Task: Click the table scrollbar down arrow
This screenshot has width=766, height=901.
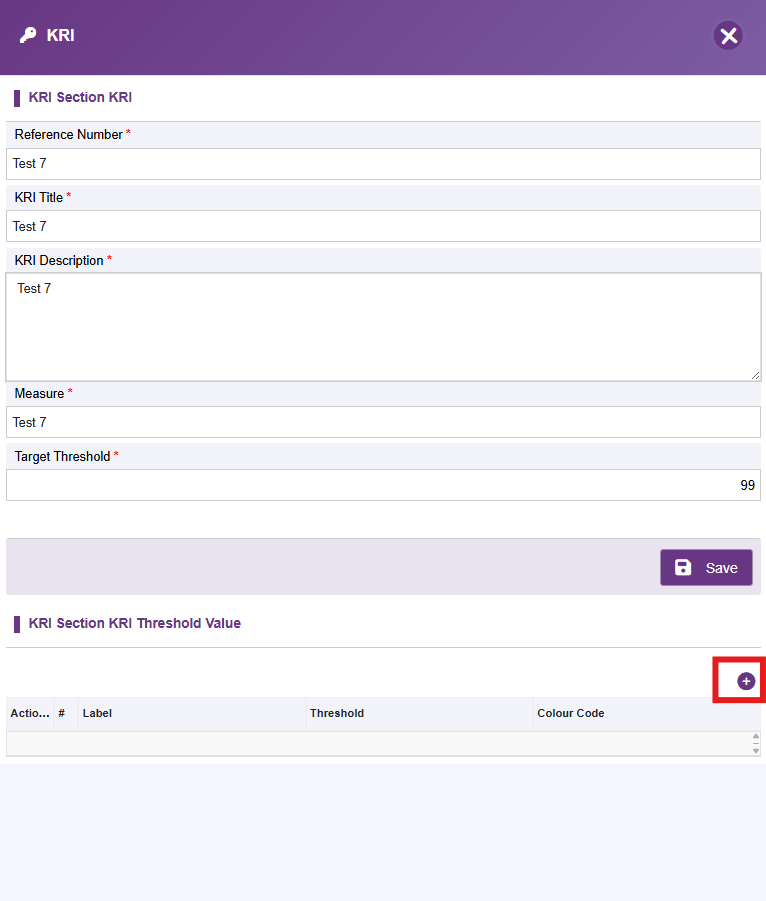Action: [756, 750]
